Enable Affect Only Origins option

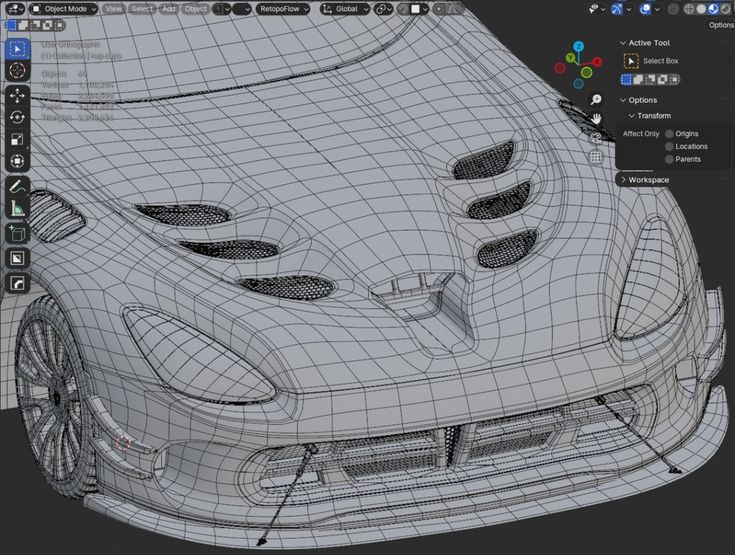(x=669, y=133)
